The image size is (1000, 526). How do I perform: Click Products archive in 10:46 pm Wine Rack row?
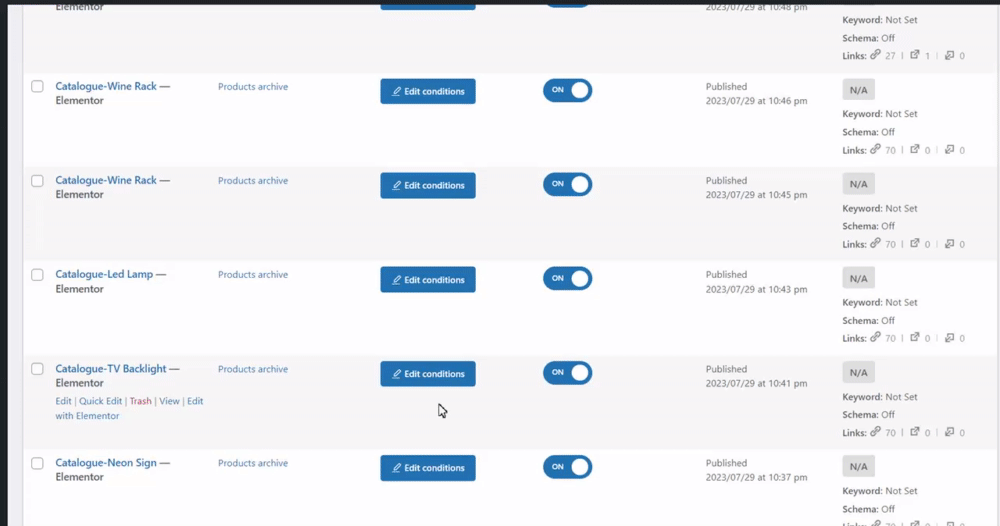(x=253, y=87)
